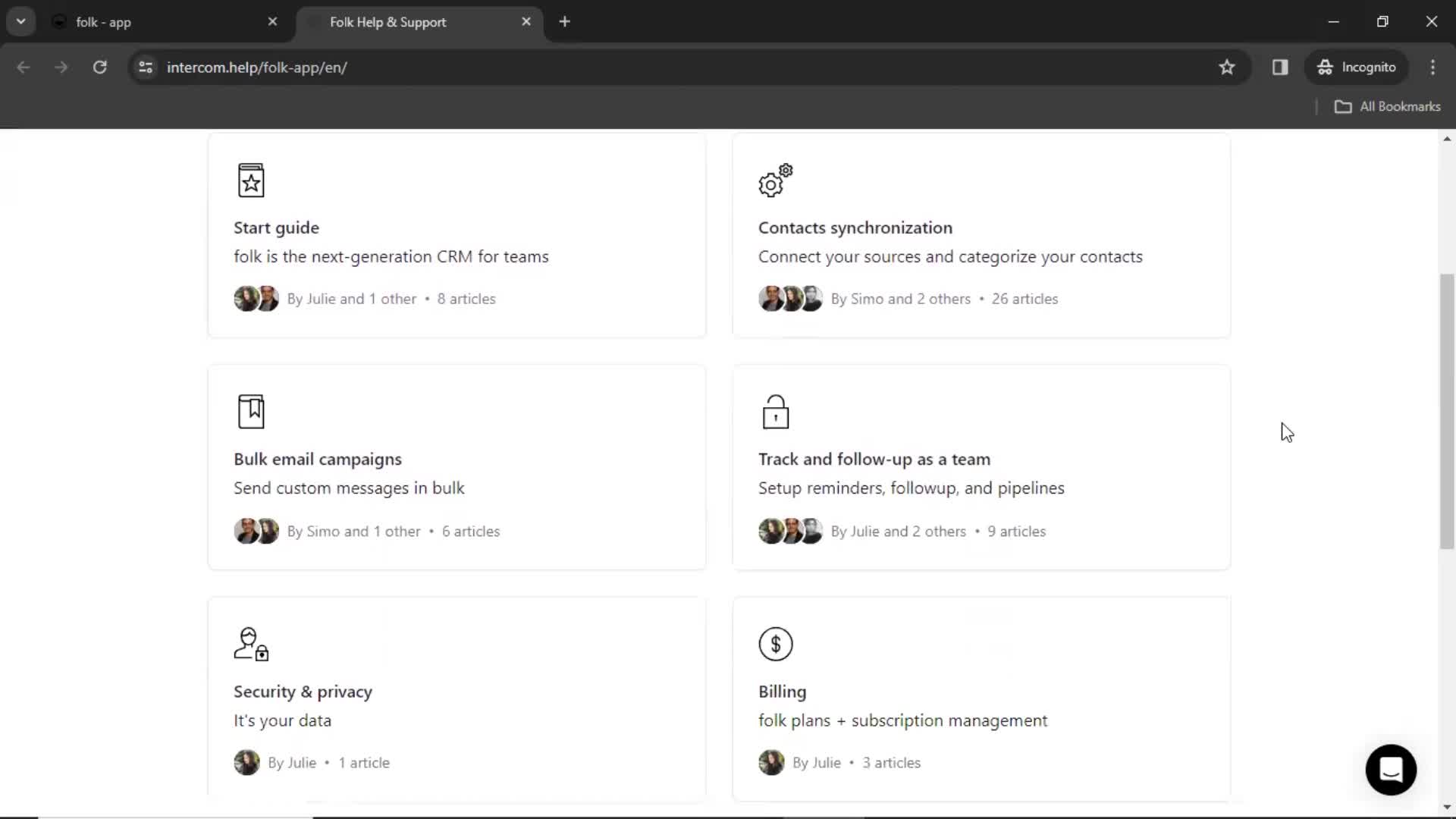Image resolution: width=1456 pixels, height=819 pixels.
Task: Click author avatars on Start guide card
Action: [256, 299]
